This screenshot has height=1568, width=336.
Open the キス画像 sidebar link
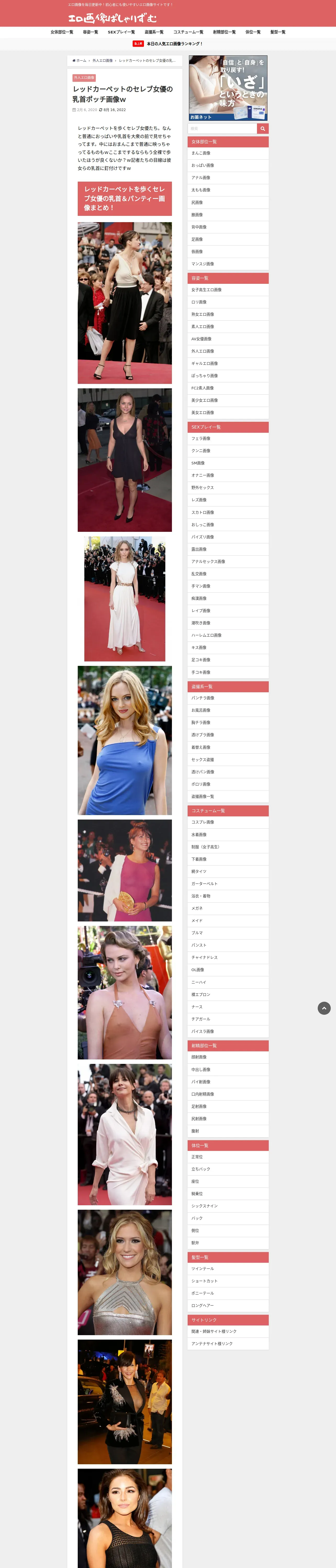(228, 648)
